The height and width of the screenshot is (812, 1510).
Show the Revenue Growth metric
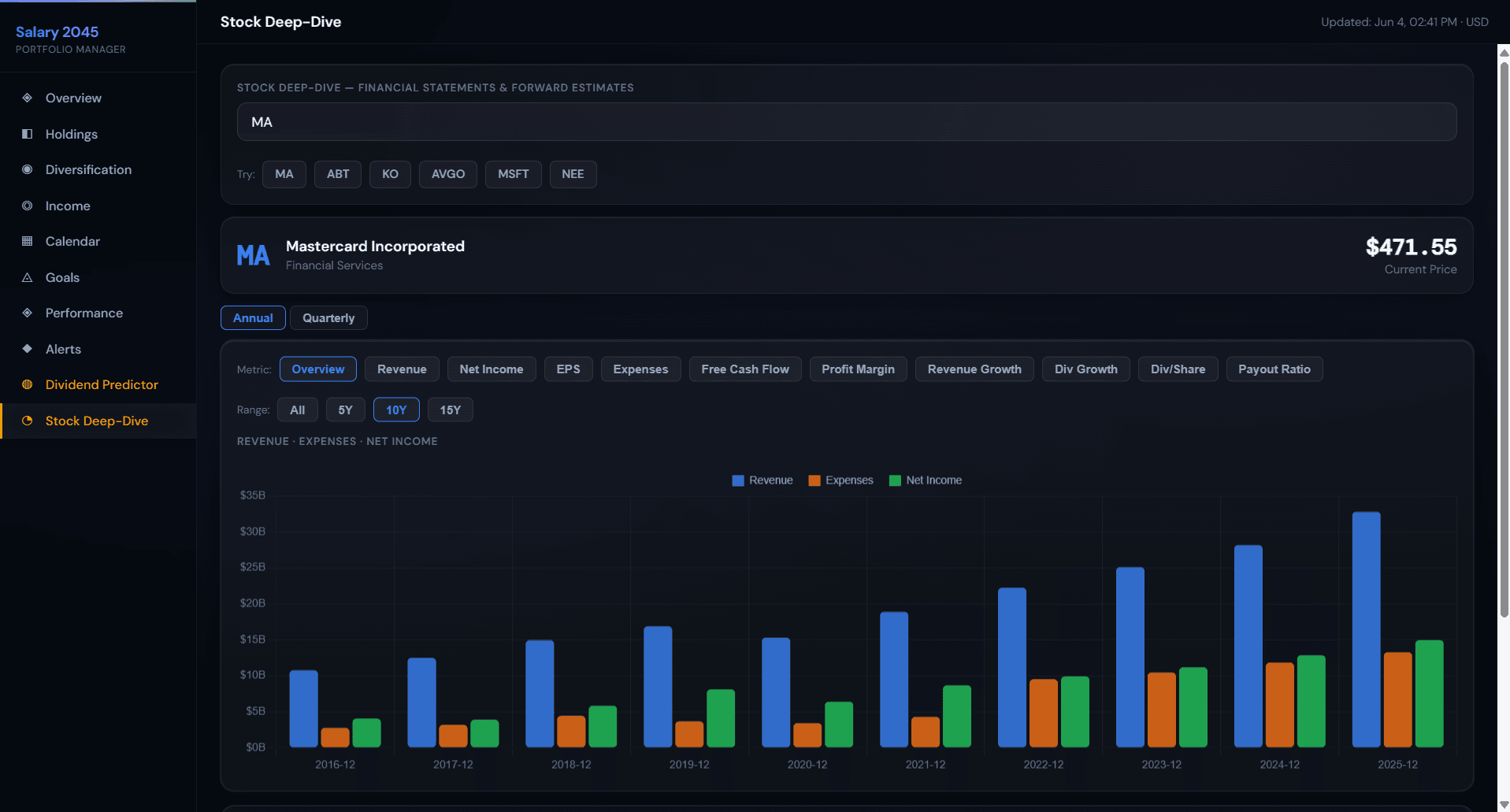point(974,369)
